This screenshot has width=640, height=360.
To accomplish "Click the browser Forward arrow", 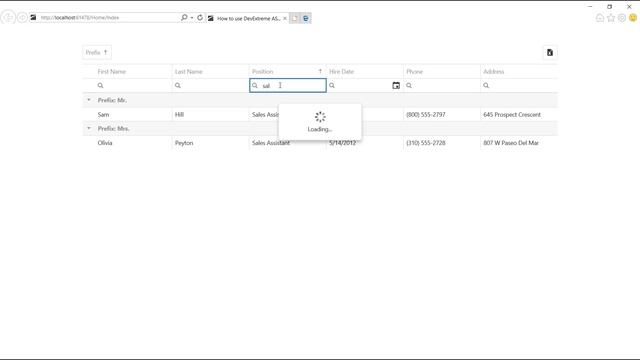I will click(x=22, y=18).
